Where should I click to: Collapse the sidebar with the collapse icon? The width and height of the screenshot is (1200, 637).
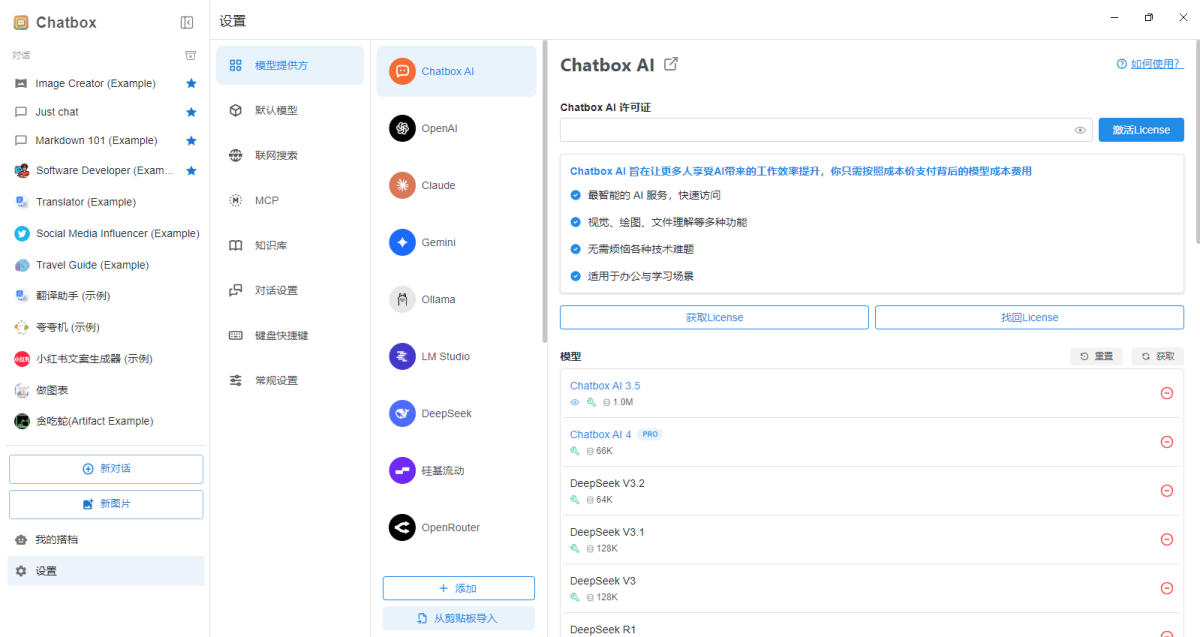[186, 22]
